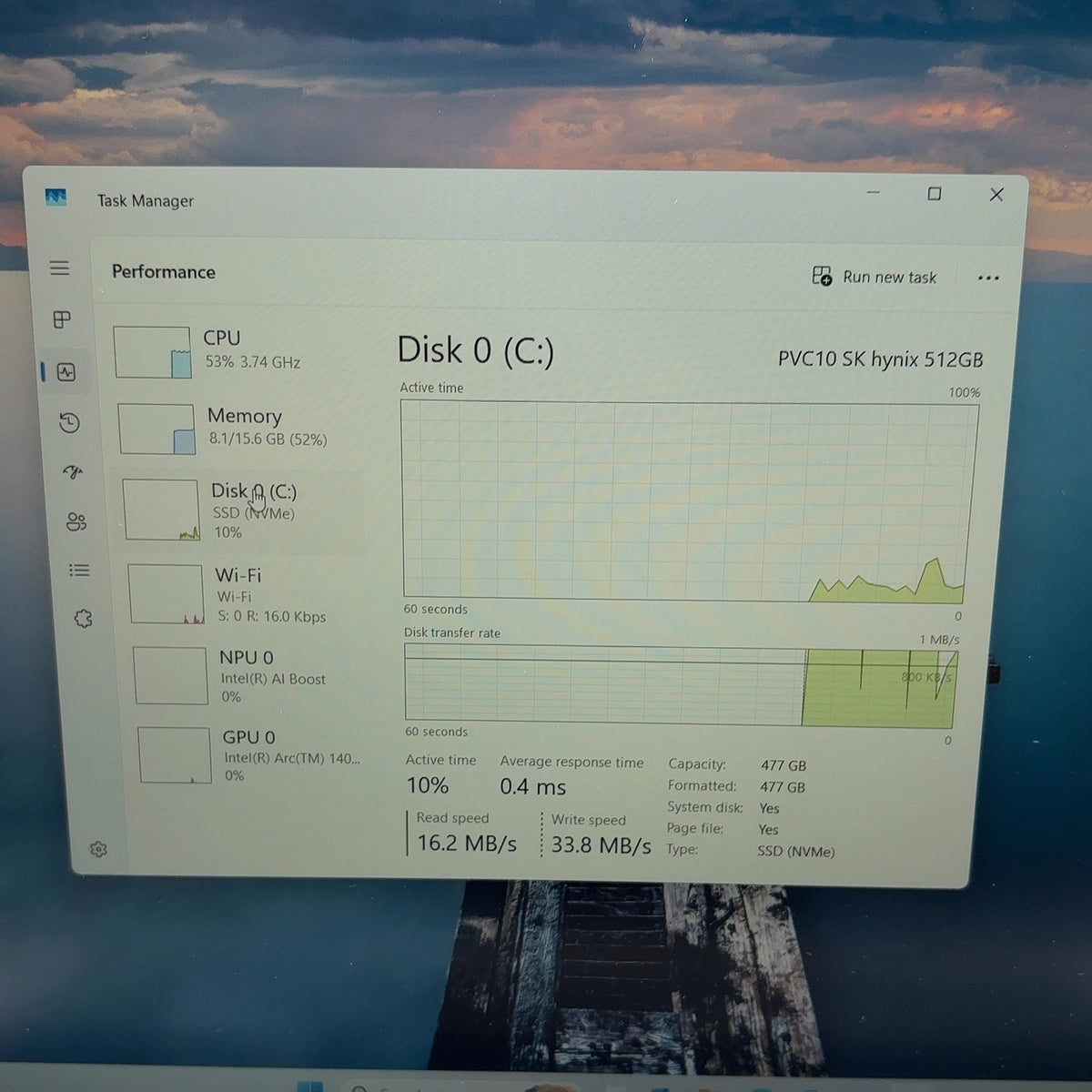Click the Performance page title

point(164,271)
